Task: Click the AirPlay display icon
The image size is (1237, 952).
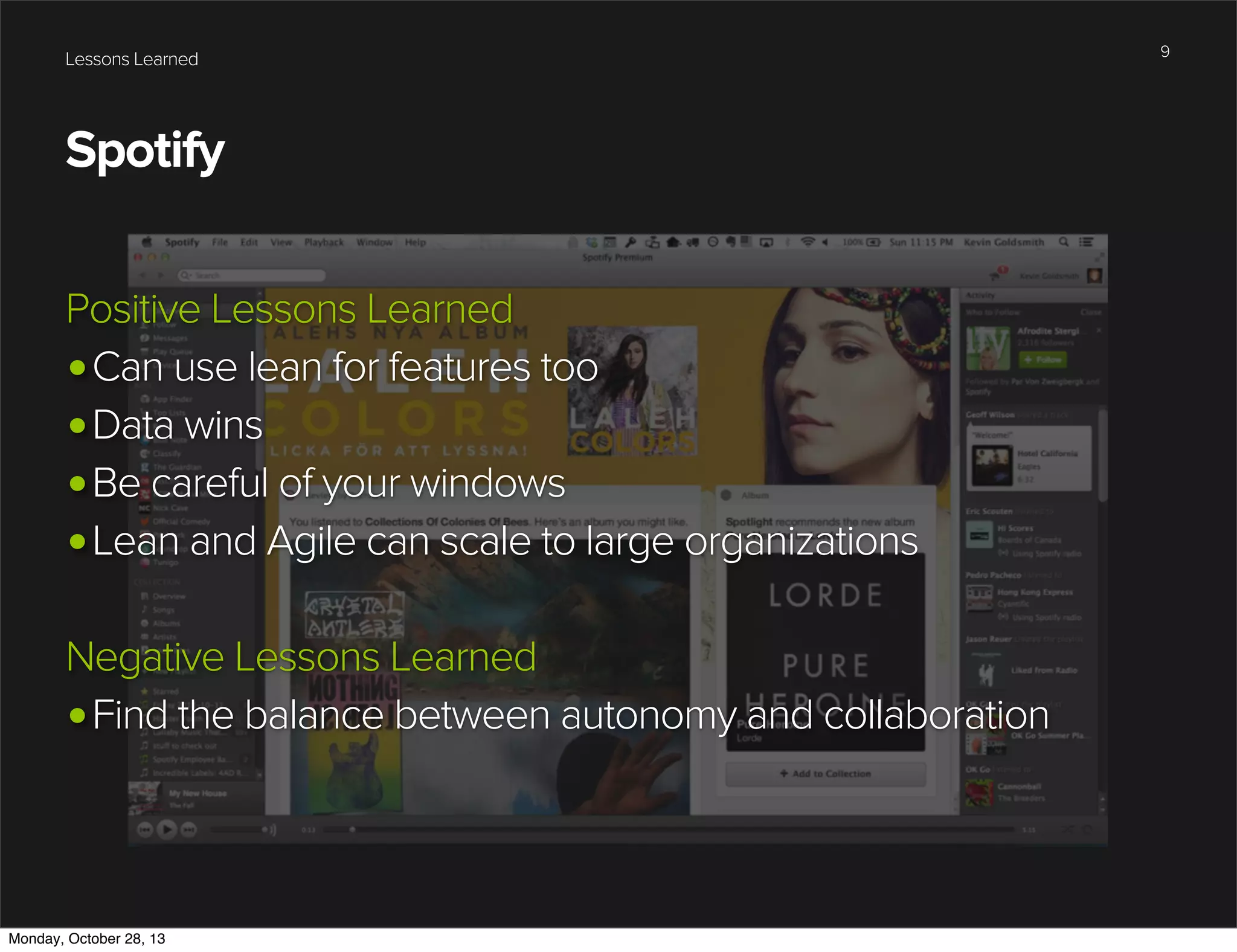Action: (x=766, y=242)
